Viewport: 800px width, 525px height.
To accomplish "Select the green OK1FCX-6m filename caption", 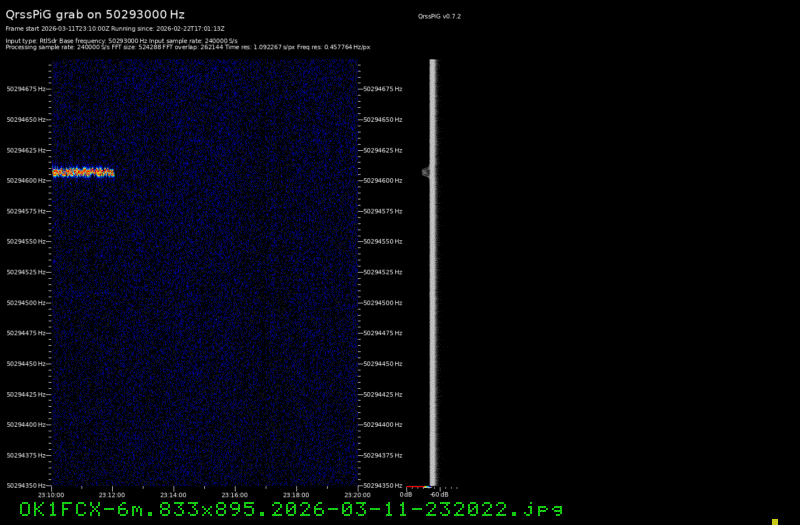I will pos(290,510).
